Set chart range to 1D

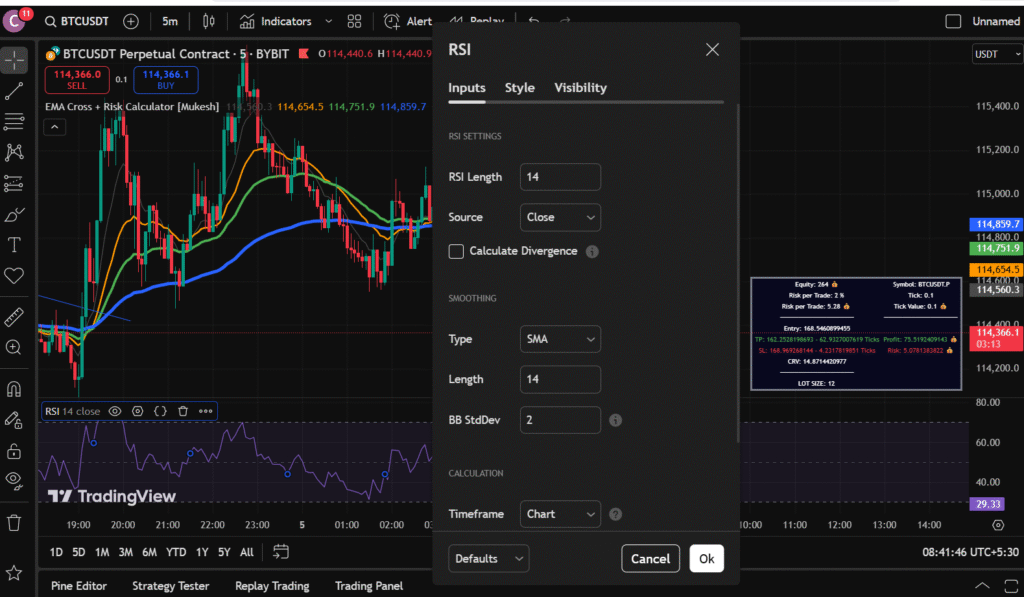coord(56,553)
